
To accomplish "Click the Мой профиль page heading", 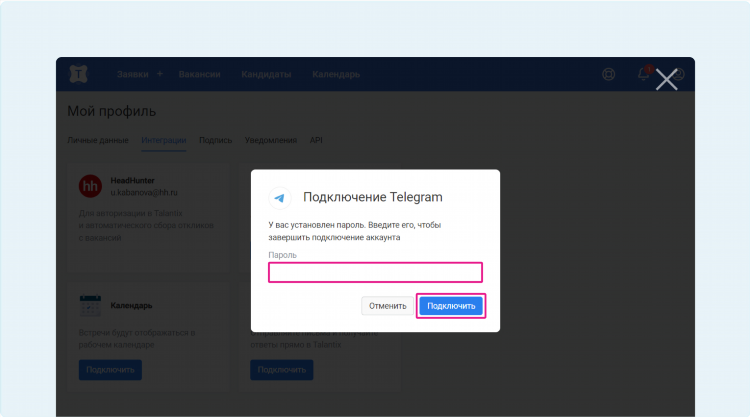I will (111, 111).
